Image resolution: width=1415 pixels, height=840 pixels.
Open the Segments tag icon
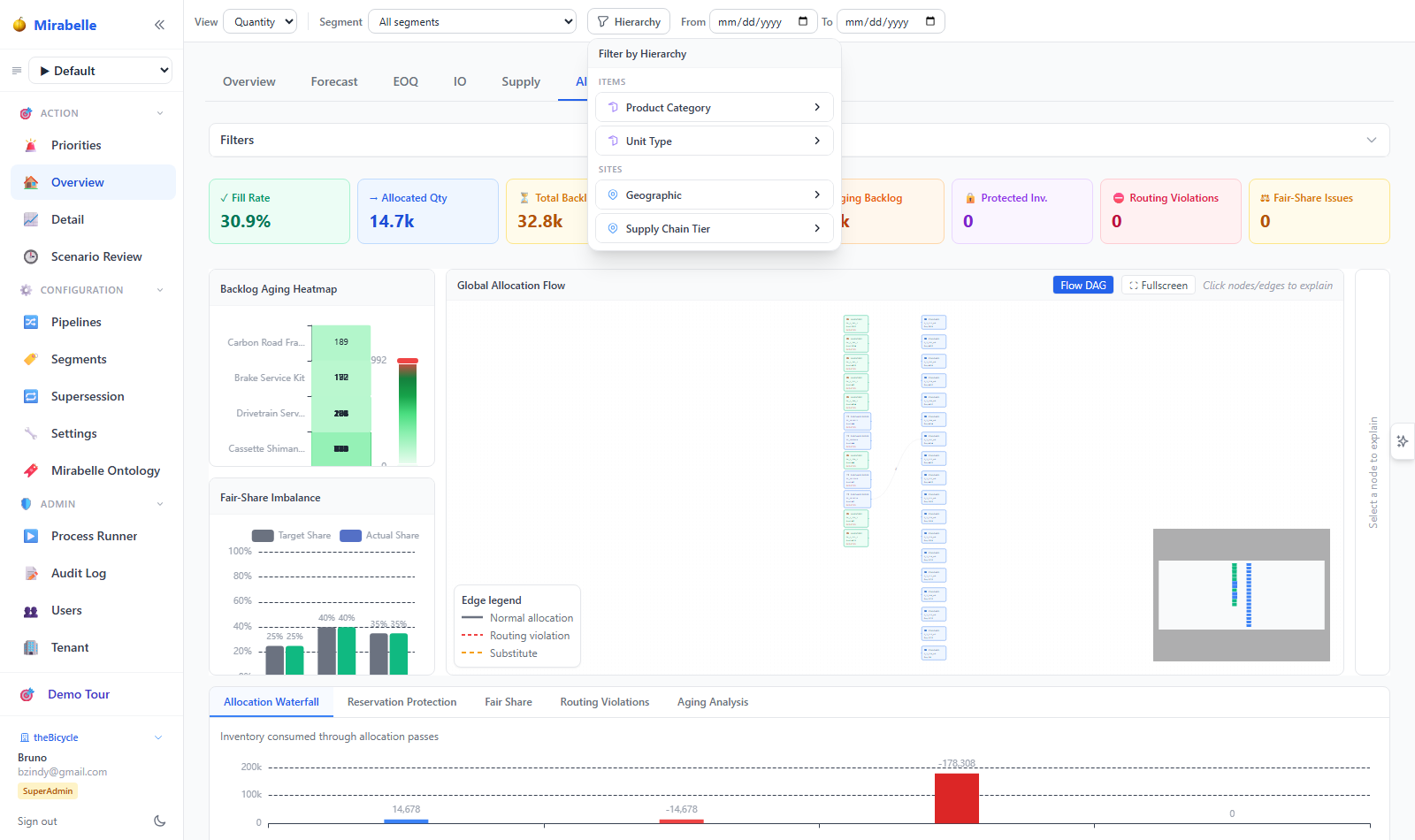(31, 359)
